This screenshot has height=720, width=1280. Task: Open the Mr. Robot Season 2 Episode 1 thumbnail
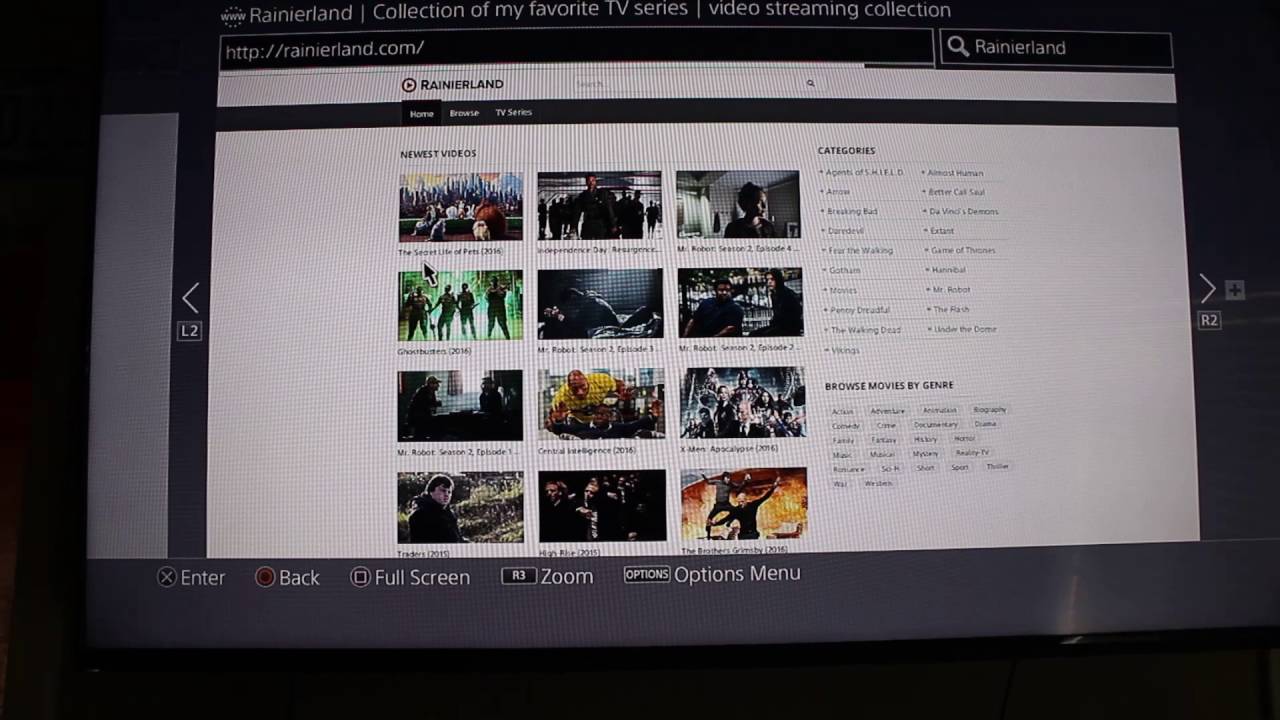(x=460, y=406)
